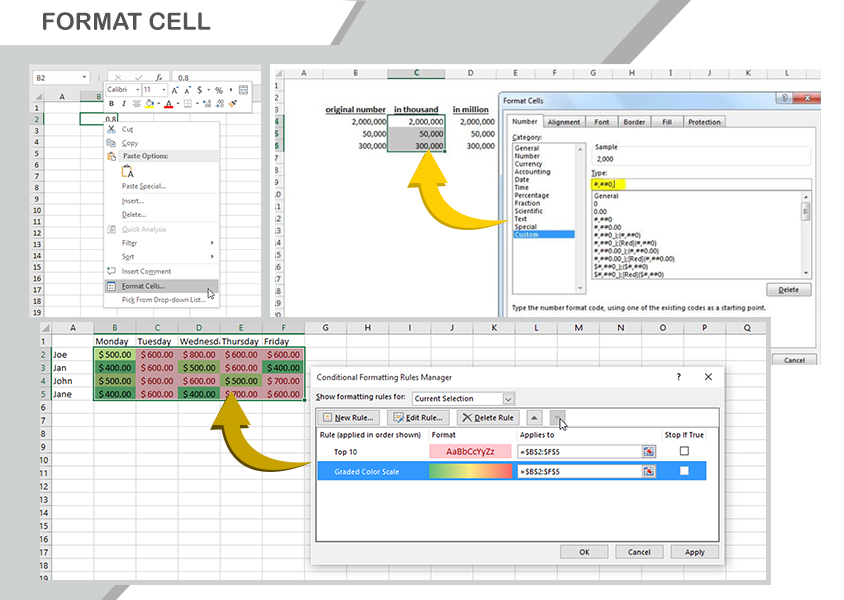Click the Cut scissors icon in context menu
844x600 pixels.
click(x=111, y=129)
